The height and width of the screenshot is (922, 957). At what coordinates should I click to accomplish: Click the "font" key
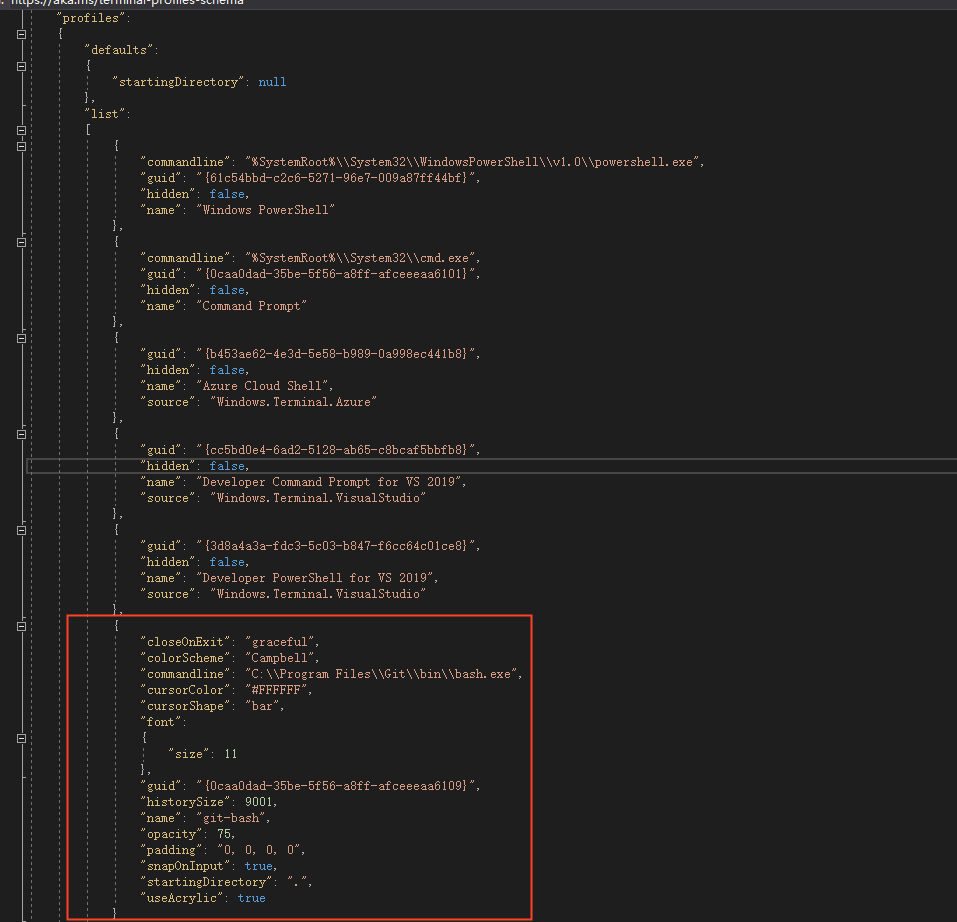(161, 722)
